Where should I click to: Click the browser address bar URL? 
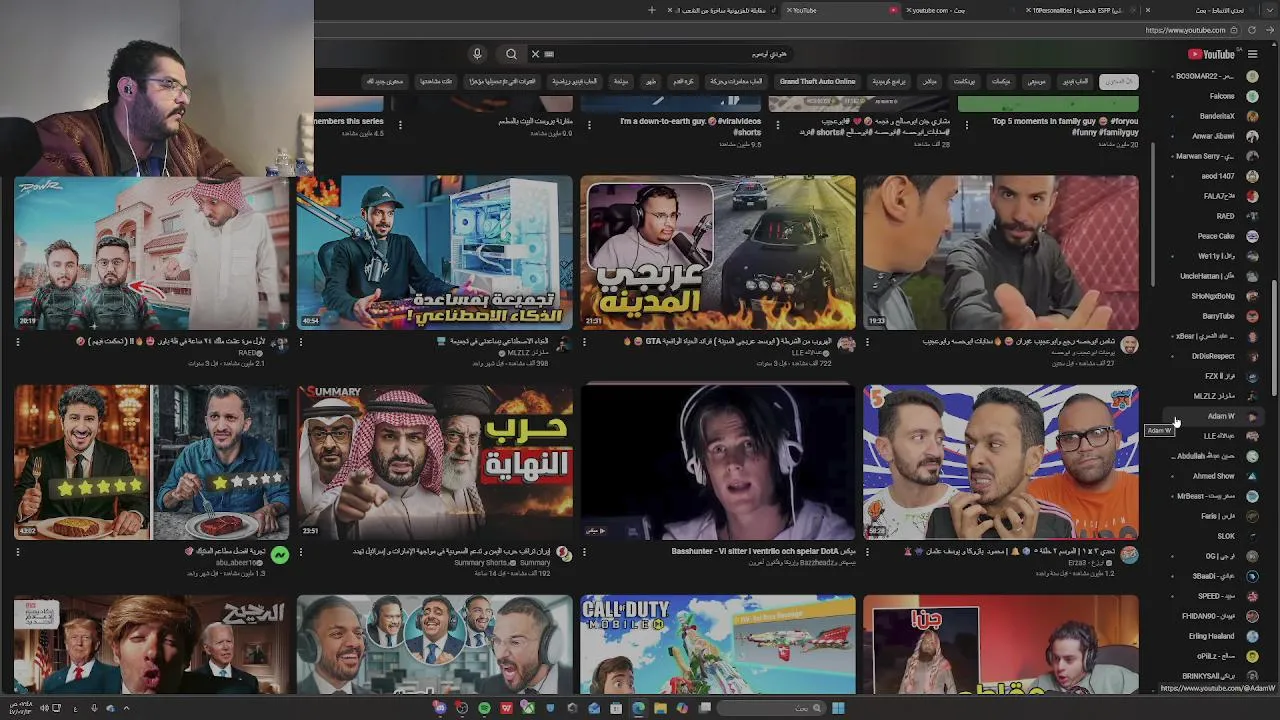click(x=1185, y=30)
